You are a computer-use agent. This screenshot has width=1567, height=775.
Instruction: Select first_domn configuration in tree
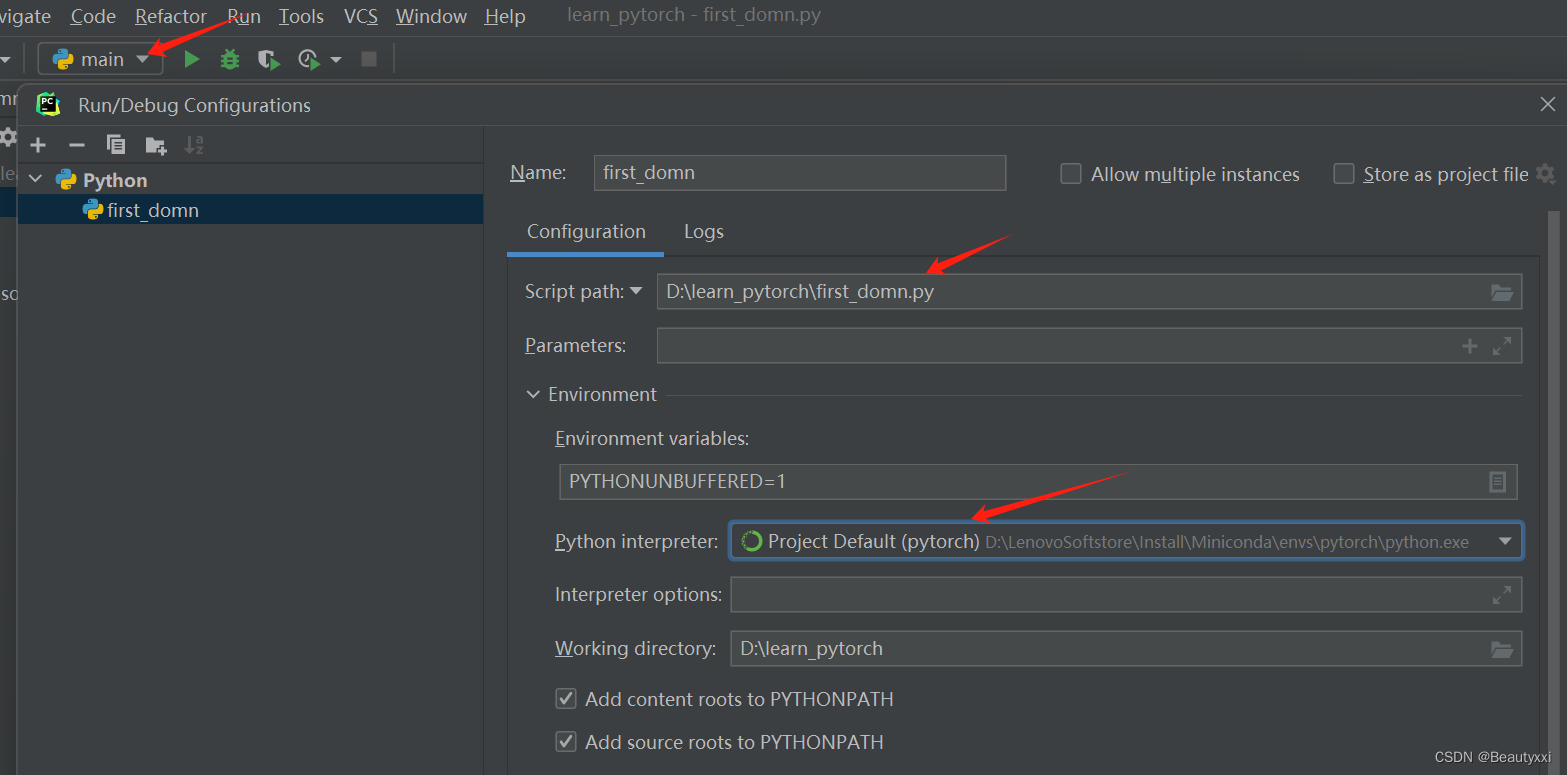250,210
